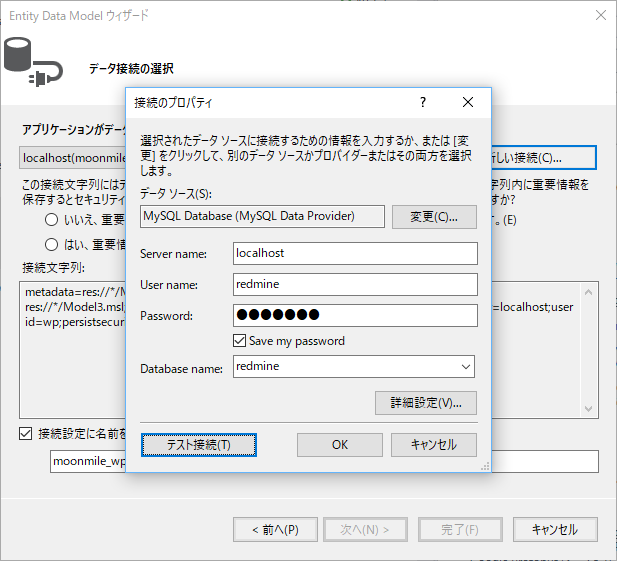Click the Password field
This screenshot has width=617, height=561.
(354, 315)
